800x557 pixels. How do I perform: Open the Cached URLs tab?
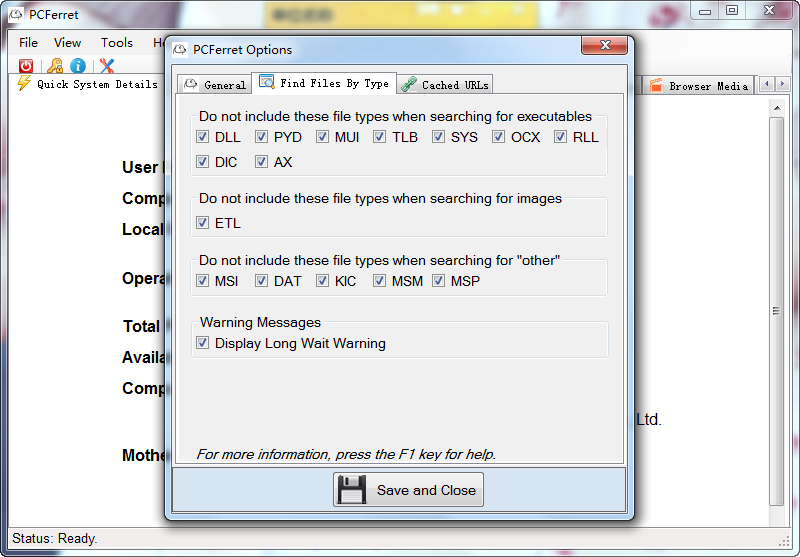445,85
